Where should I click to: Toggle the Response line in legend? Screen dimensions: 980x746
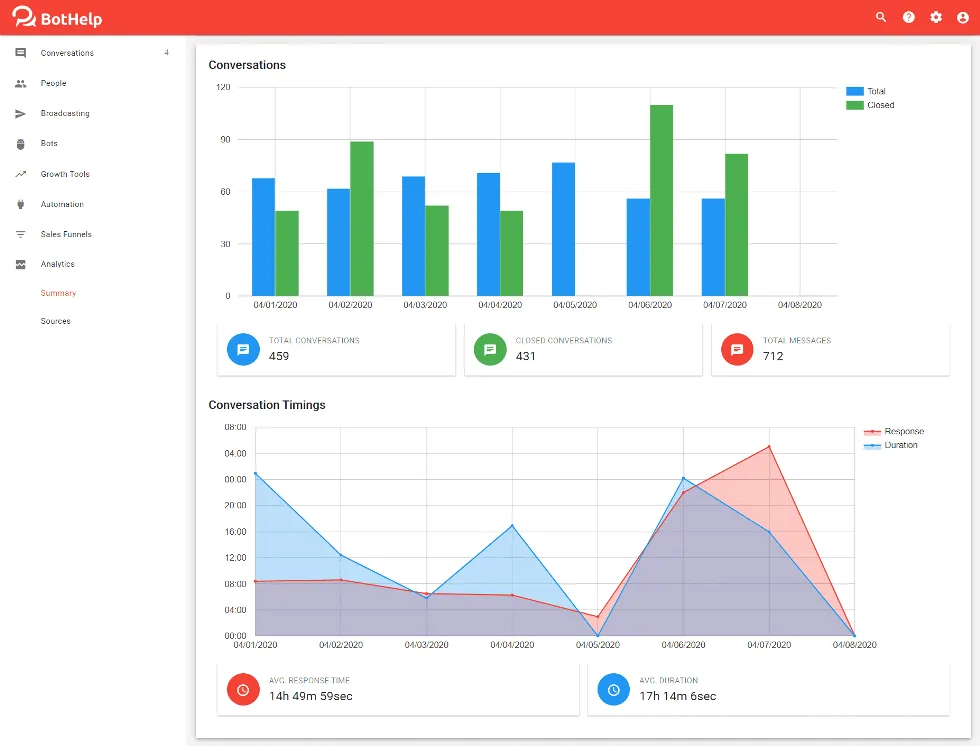[x=894, y=431]
